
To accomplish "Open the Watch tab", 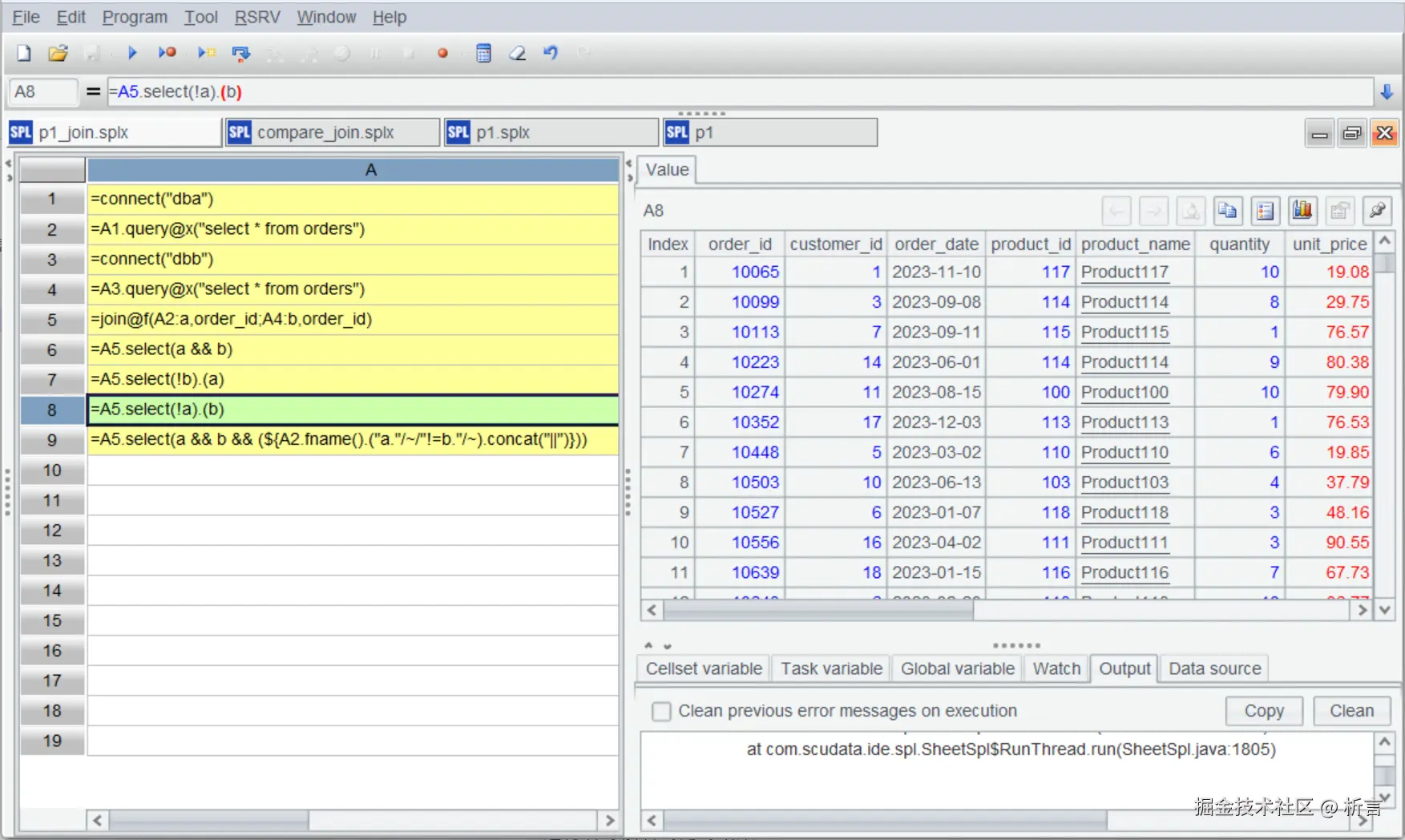I will point(1056,668).
